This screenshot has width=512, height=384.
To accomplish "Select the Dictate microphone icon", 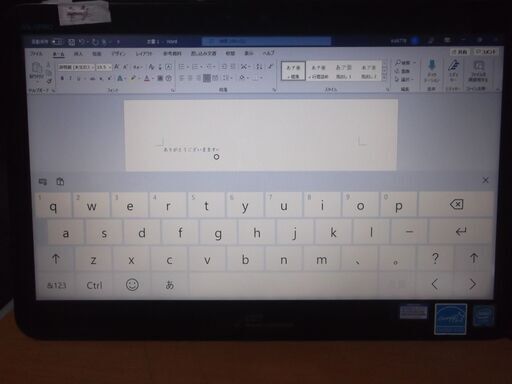I will 432,71.
